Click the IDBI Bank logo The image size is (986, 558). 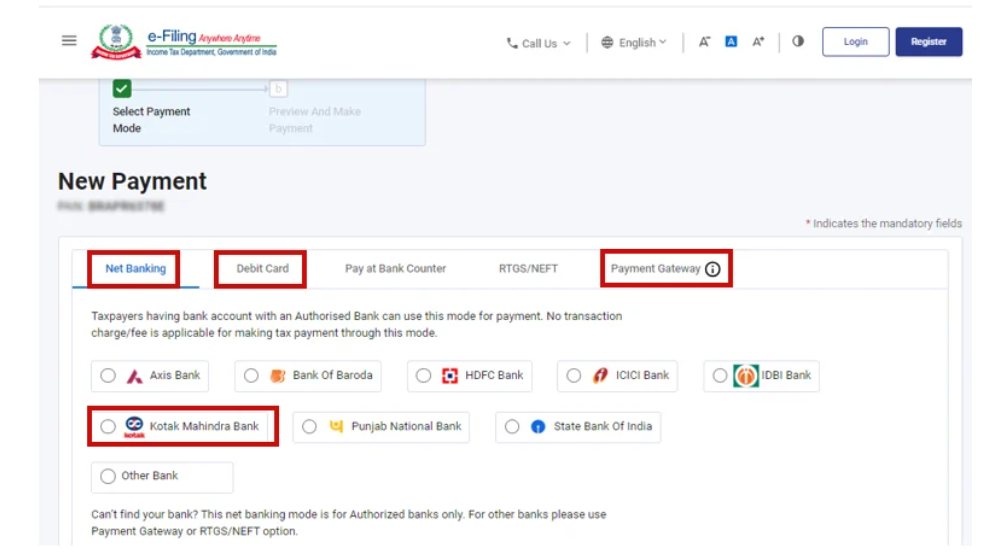coord(746,376)
